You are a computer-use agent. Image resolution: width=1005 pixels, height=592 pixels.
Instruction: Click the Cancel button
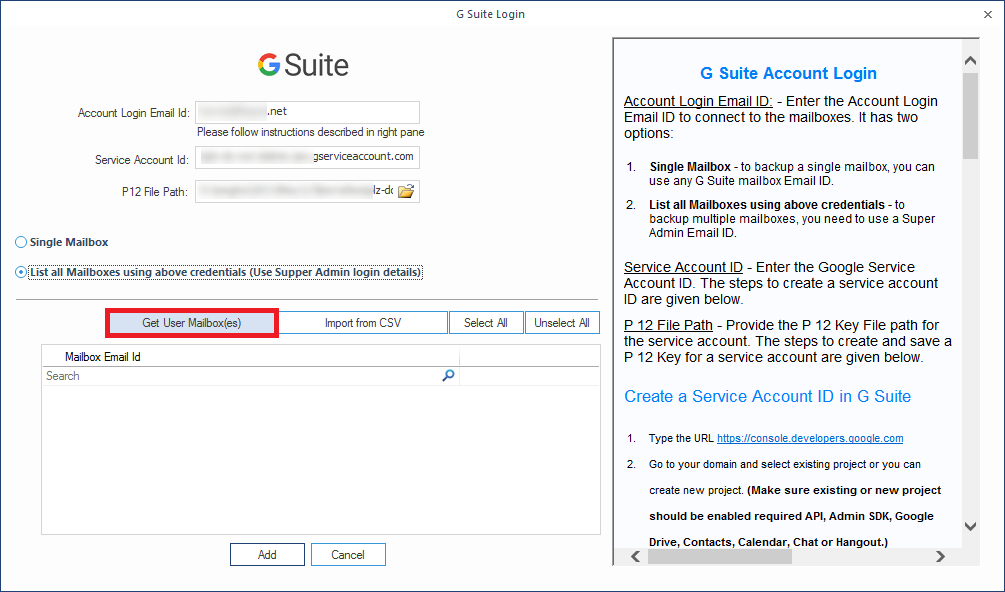[348, 555]
